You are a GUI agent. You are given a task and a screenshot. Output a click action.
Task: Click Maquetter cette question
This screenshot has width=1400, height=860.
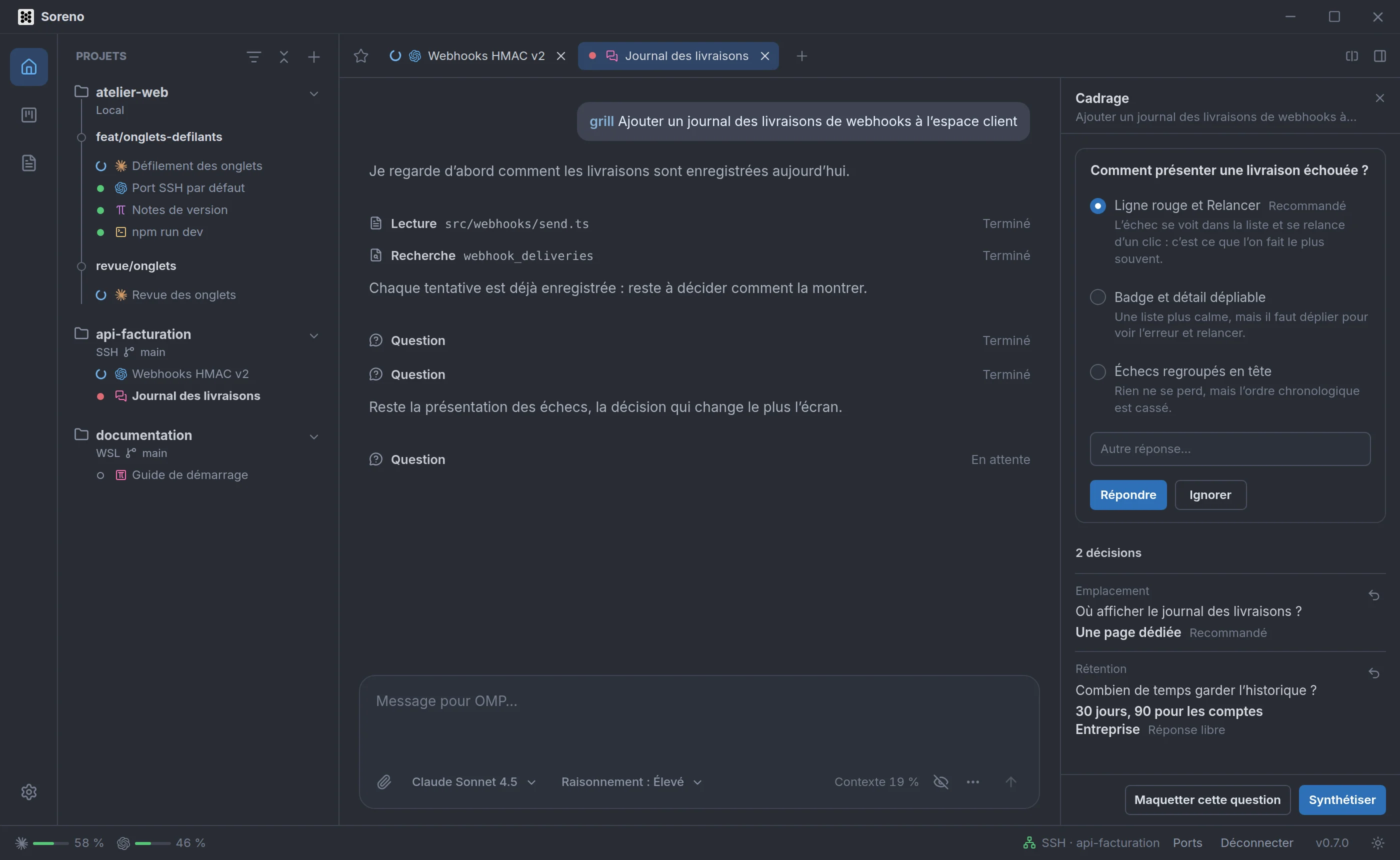click(x=1207, y=799)
